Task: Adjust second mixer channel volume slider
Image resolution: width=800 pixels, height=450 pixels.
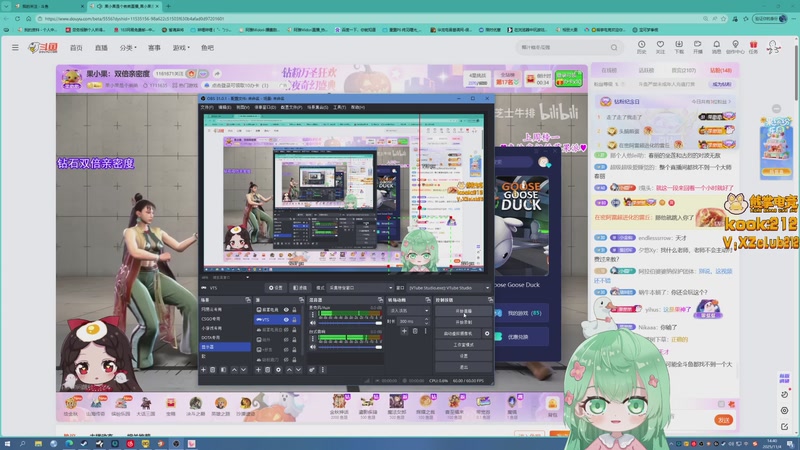Action: 351,347
